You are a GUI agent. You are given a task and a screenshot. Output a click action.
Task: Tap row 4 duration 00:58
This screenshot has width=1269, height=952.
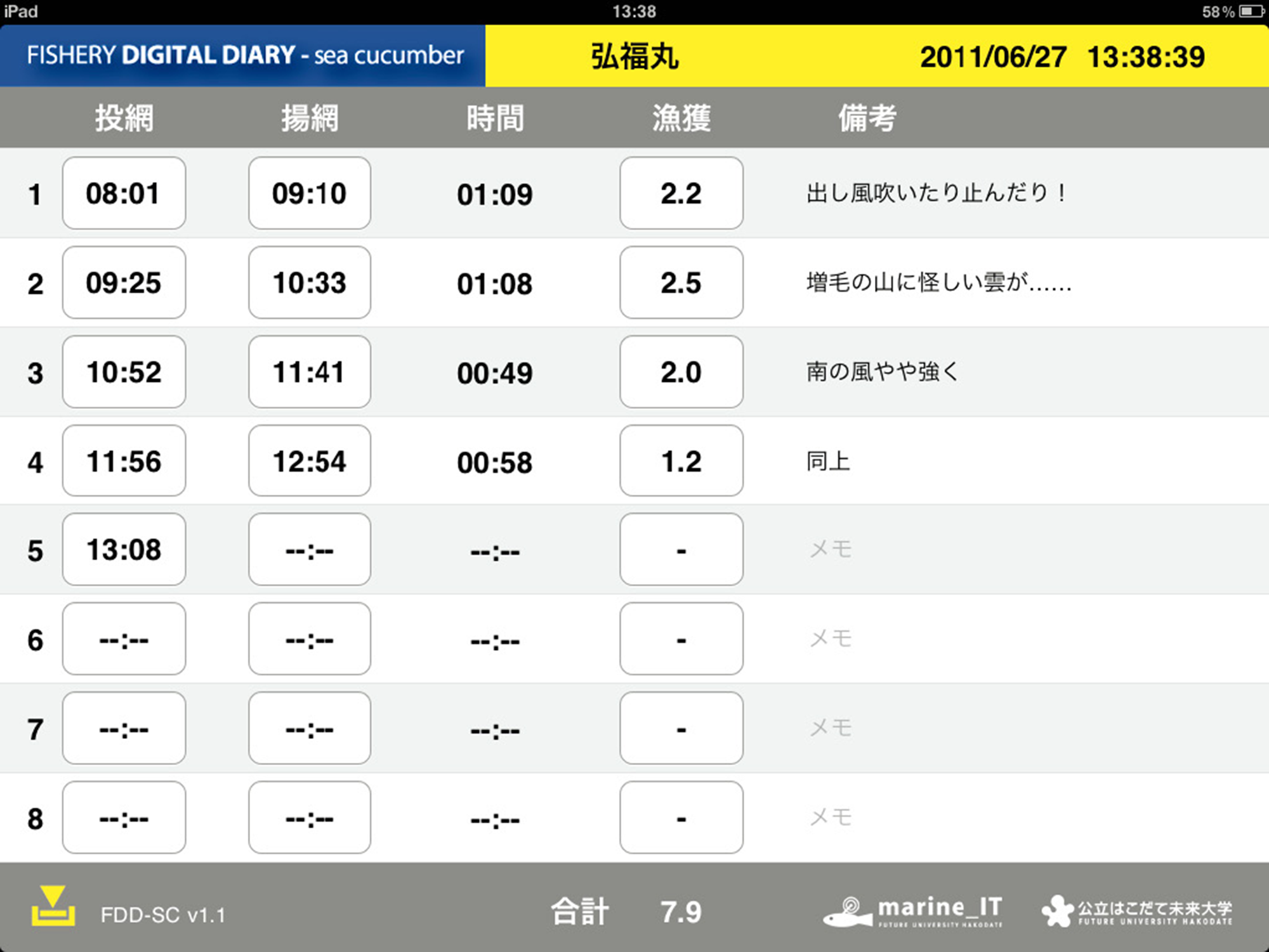click(495, 462)
